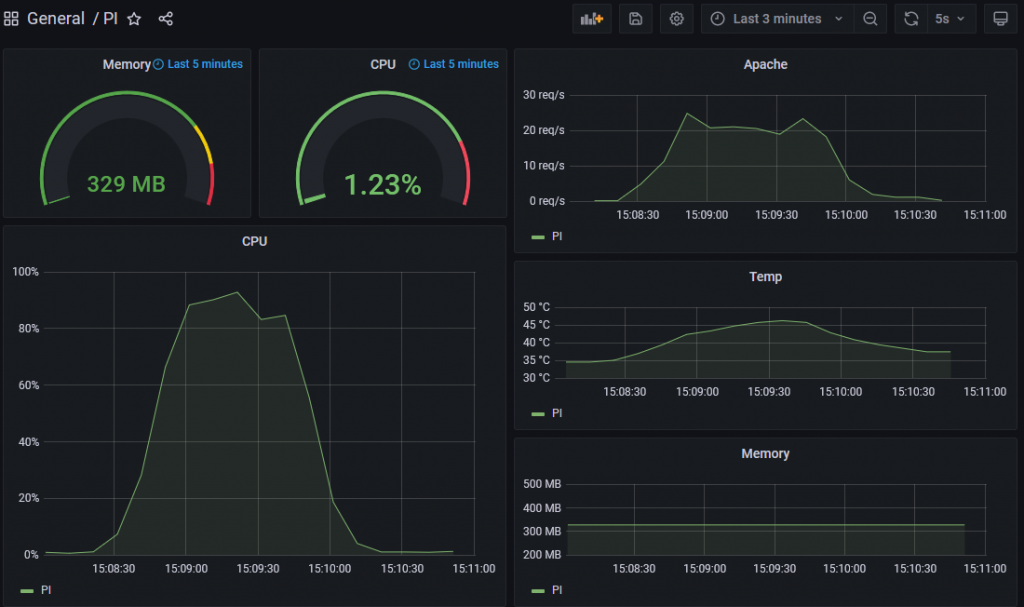Click the PI dashboard name breadcrumb

pos(110,19)
